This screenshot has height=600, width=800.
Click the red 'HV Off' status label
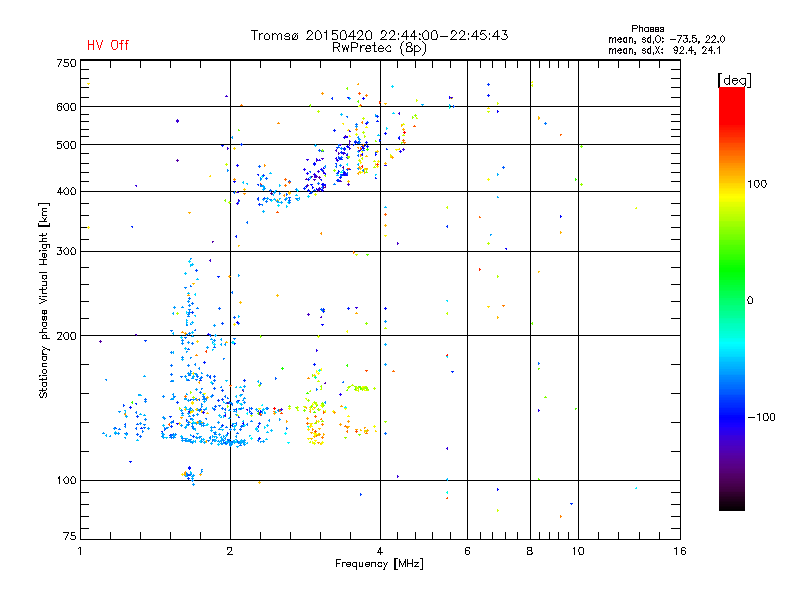(108, 45)
